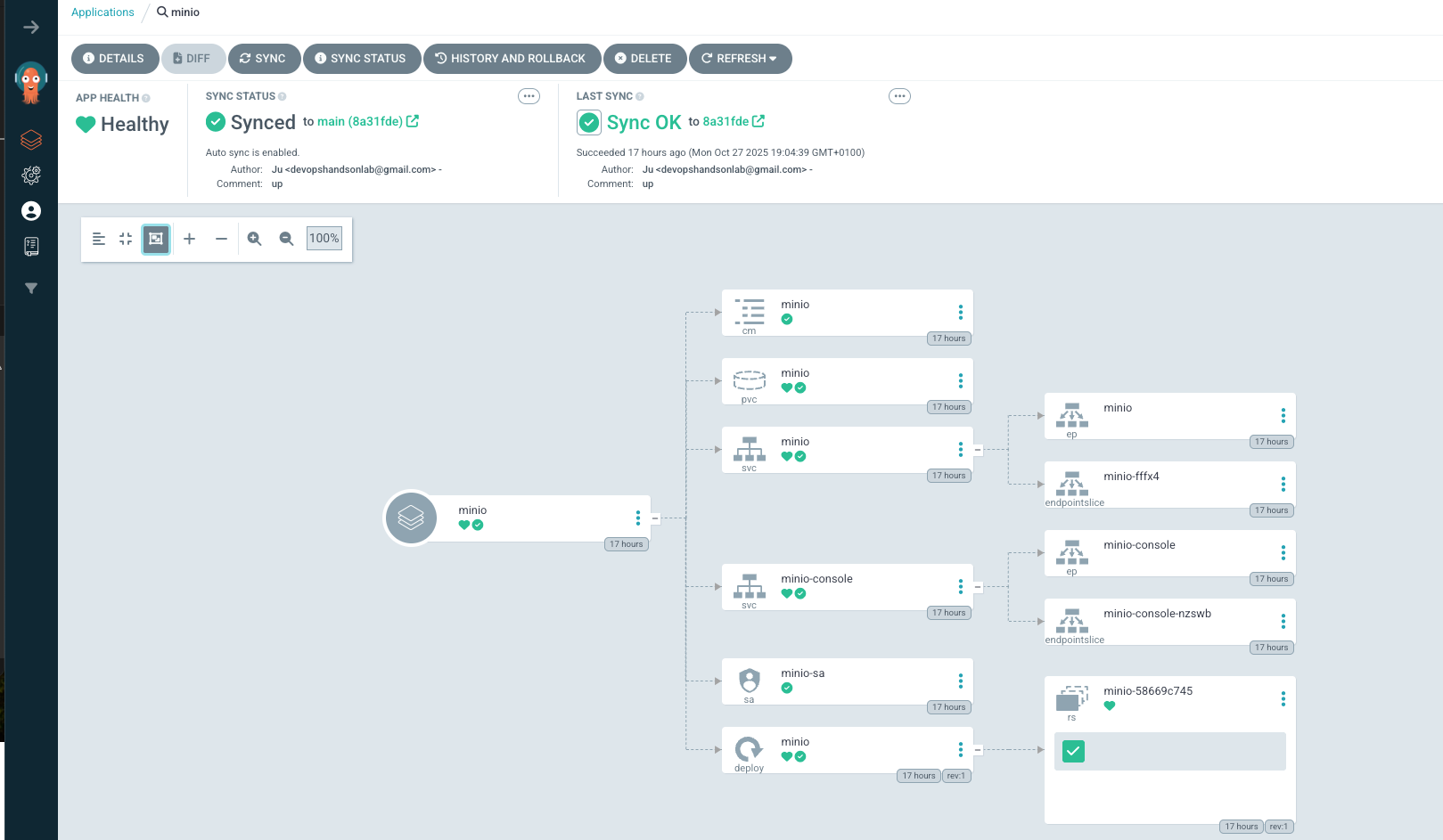
Task: Click the filter funnel icon in sidebar
Action: [x=31, y=289]
